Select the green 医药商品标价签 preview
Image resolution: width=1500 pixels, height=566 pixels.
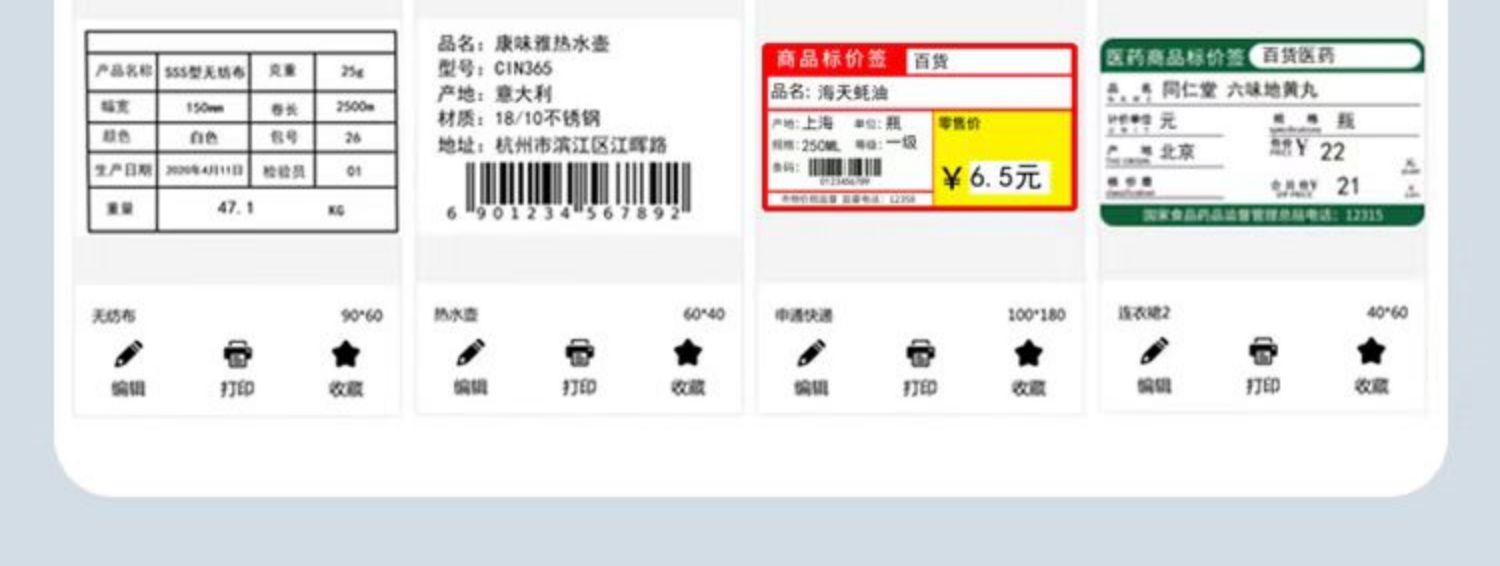pos(1262,133)
